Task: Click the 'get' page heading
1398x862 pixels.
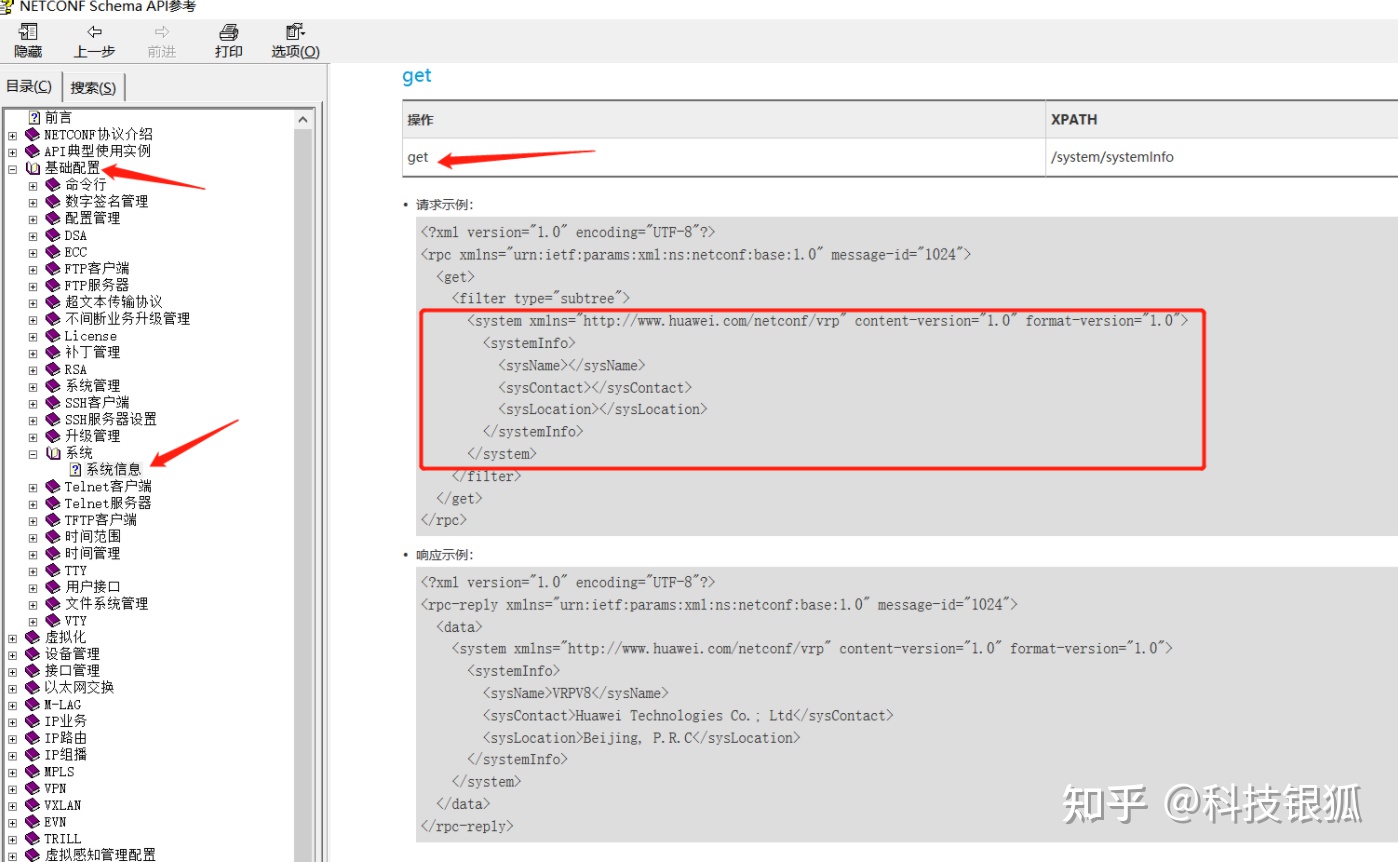Action: (417, 76)
